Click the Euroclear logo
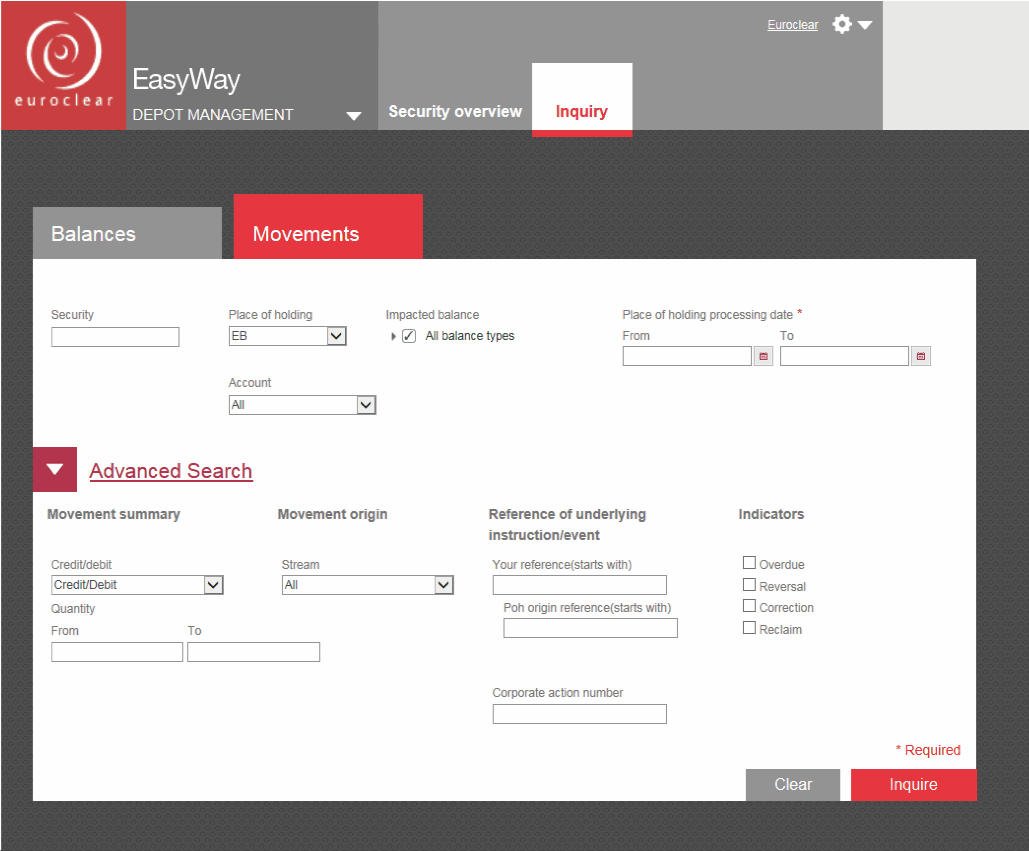The image size is (1029, 851). pos(64,65)
